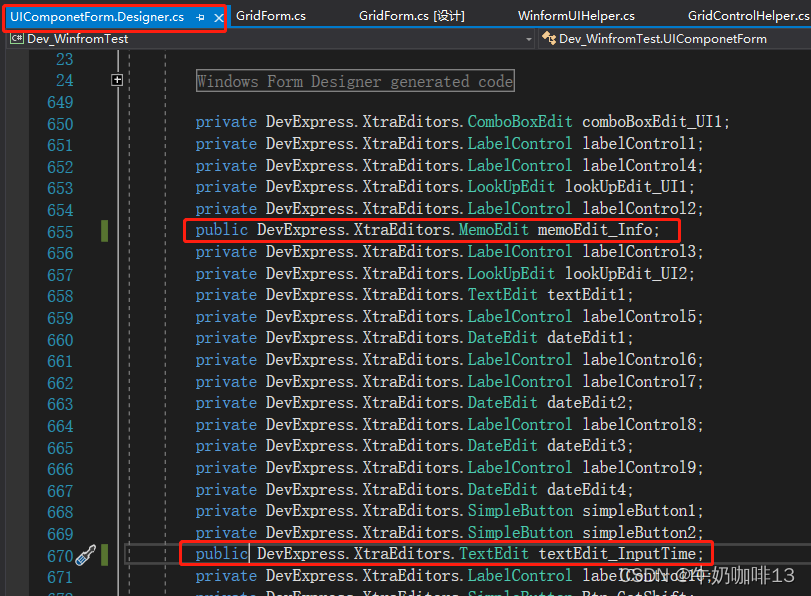Click the public keyword on the memoEdit_Info line
Screen dimensions: 811x596
[x=221, y=230]
